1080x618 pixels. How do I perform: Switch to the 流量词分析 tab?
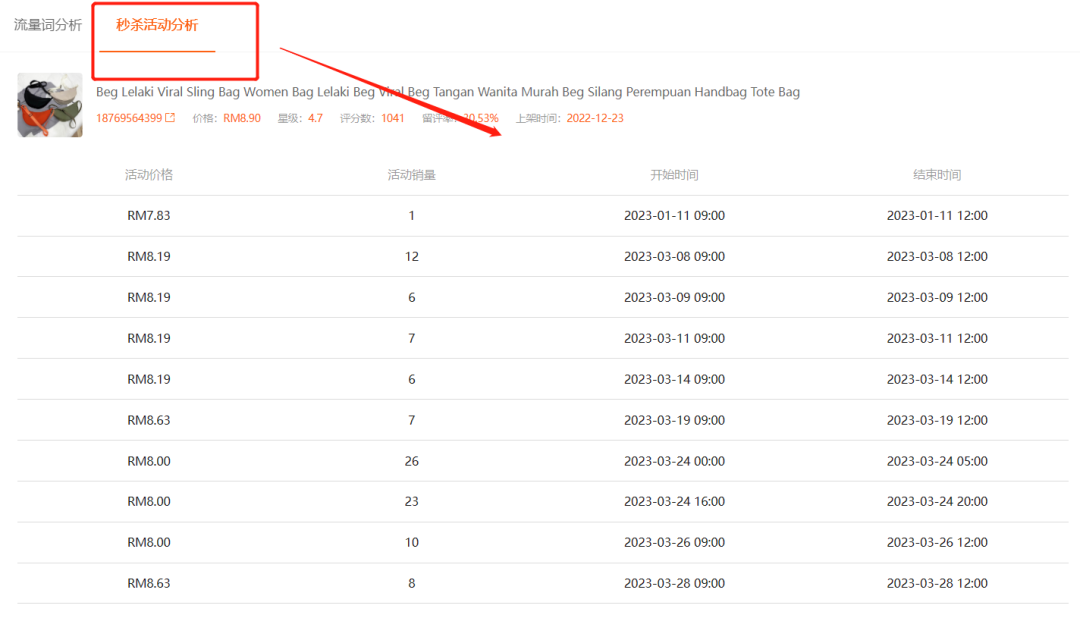tap(48, 25)
